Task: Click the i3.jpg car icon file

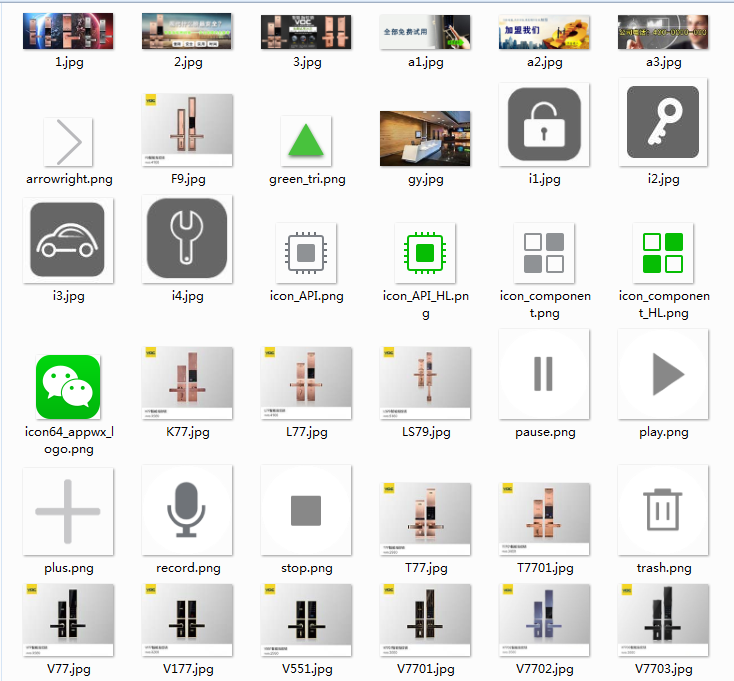Action: [x=68, y=240]
